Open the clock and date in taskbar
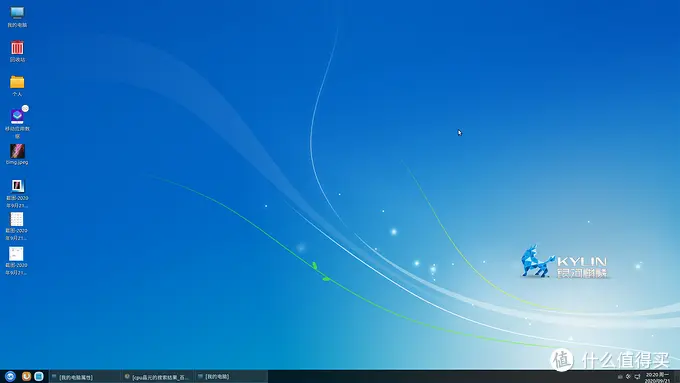This screenshot has height=383, width=680. [657, 377]
